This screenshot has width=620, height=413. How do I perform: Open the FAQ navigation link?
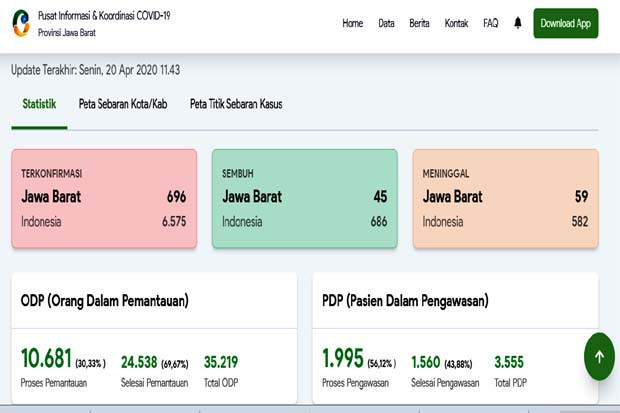pos(491,23)
